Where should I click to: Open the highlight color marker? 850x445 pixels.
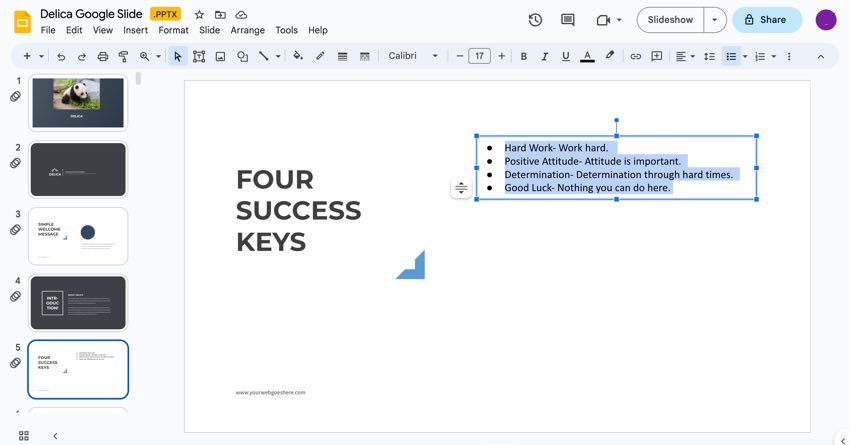click(x=610, y=56)
